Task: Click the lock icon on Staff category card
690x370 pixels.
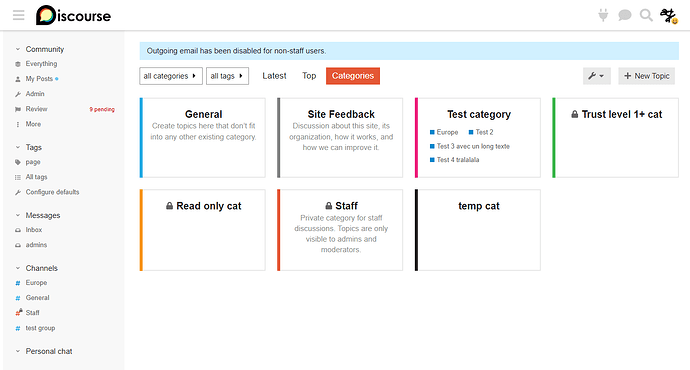Action: click(x=328, y=206)
